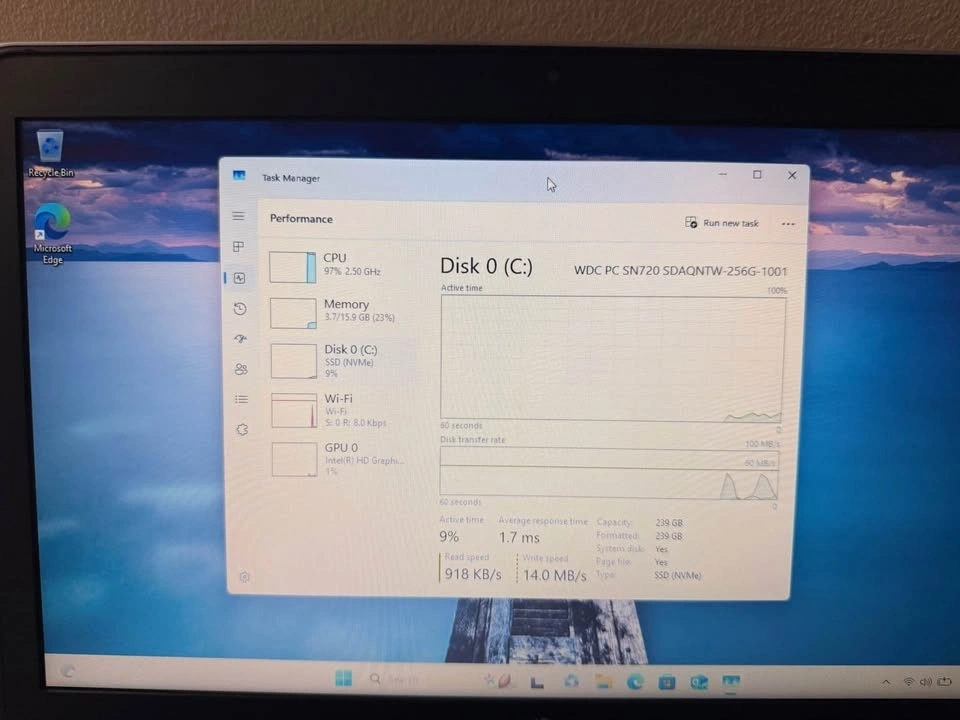Select the Performance page icon
The width and height of the screenshot is (960, 720).
click(239, 278)
